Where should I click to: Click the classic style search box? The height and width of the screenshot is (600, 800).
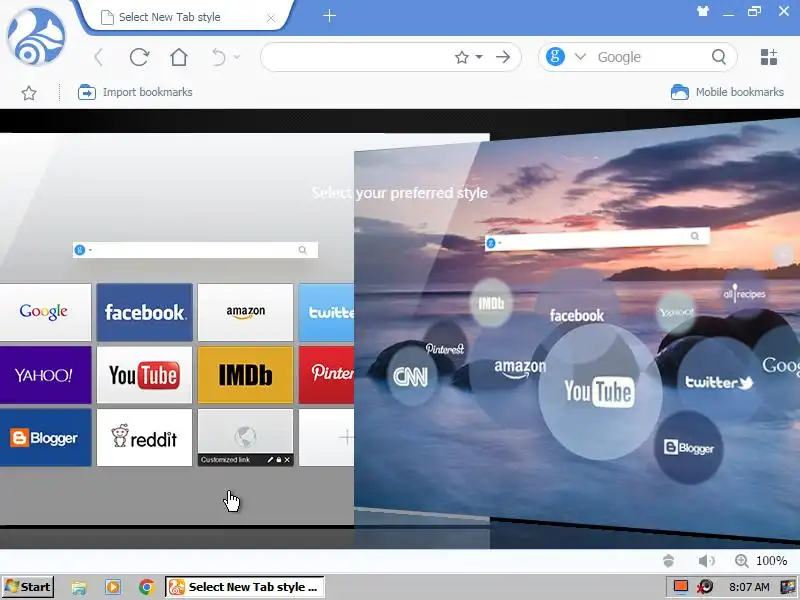click(x=195, y=250)
